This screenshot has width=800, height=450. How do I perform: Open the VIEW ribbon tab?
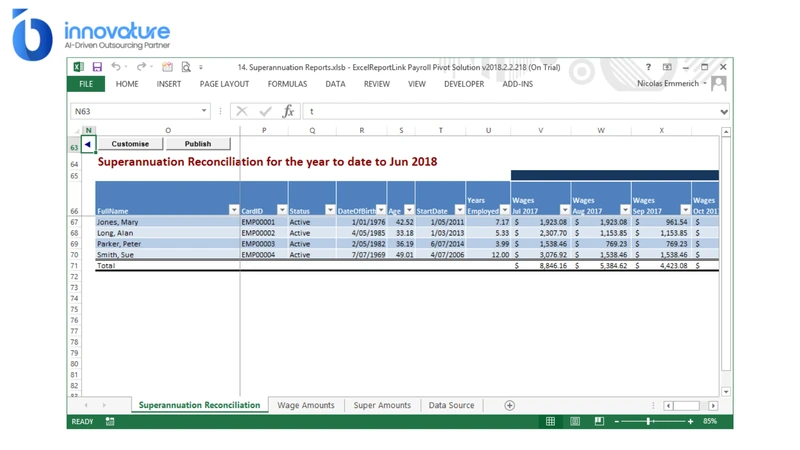click(x=417, y=84)
